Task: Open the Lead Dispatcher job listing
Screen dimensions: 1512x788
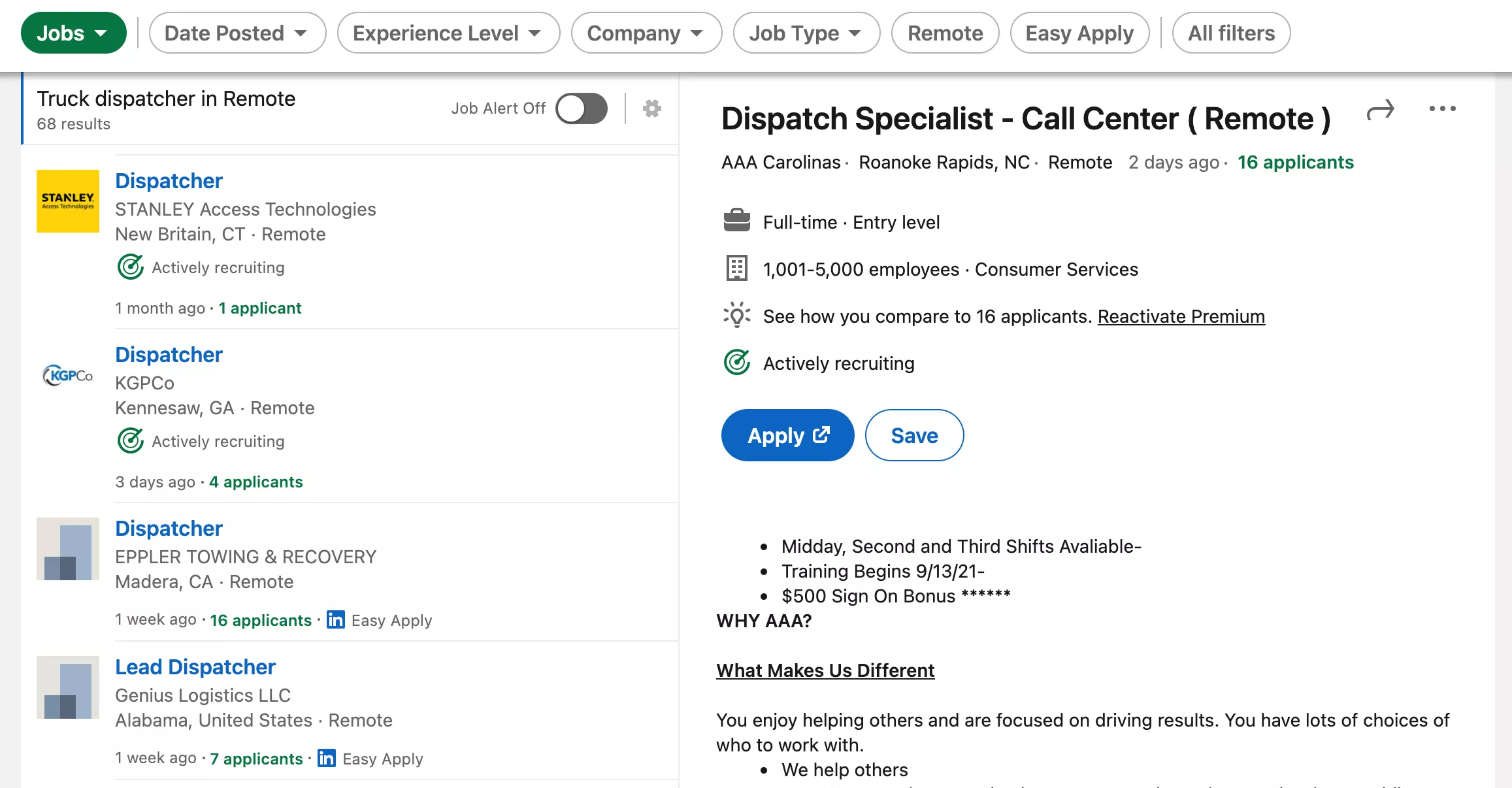Action: pyautogui.click(x=195, y=666)
